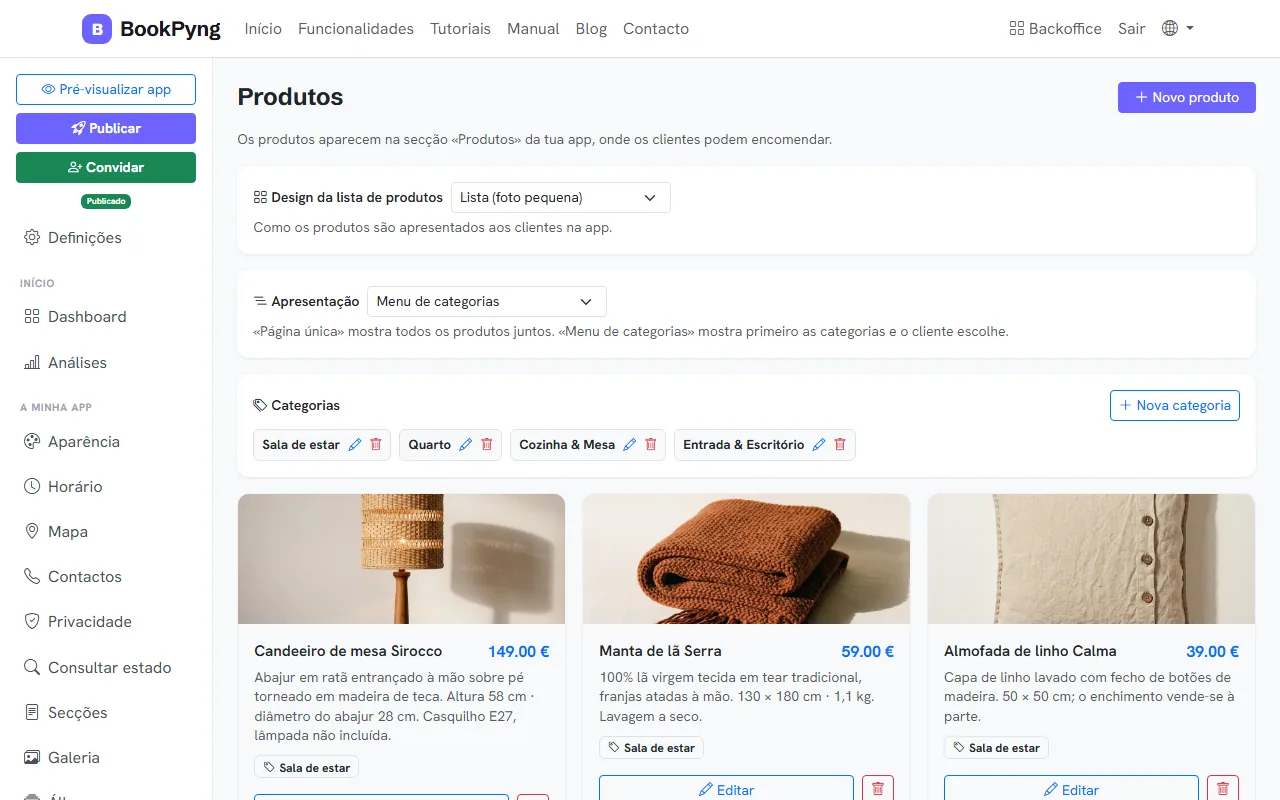Click the Análises chart icon
This screenshot has width=1280, height=800.
(31, 362)
